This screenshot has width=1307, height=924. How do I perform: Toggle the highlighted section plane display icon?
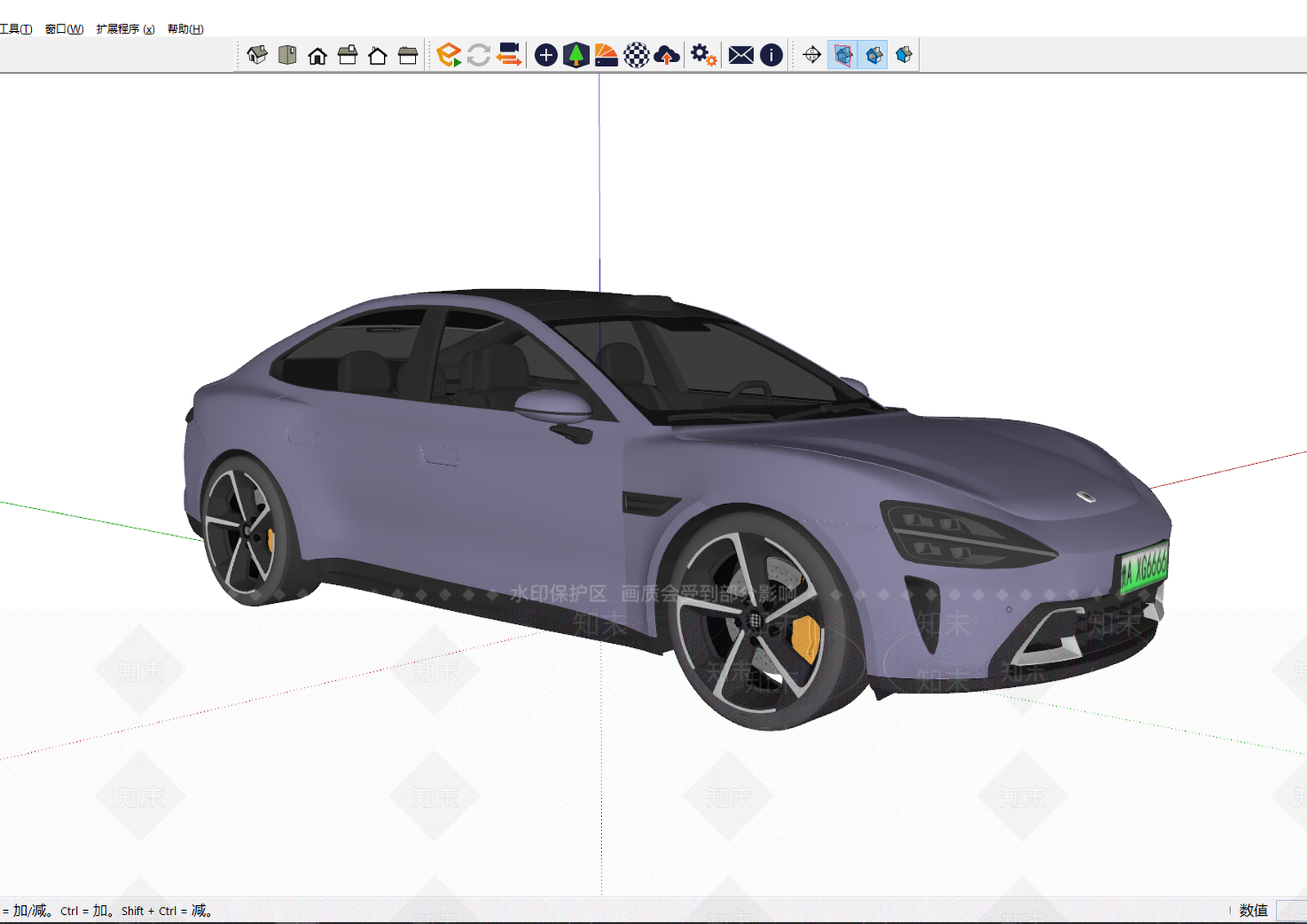(843, 55)
